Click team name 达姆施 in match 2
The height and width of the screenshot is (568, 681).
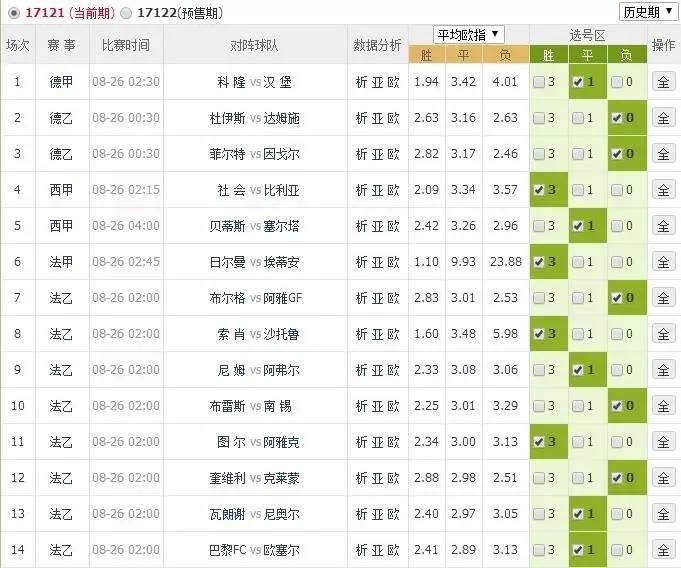[281, 118]
